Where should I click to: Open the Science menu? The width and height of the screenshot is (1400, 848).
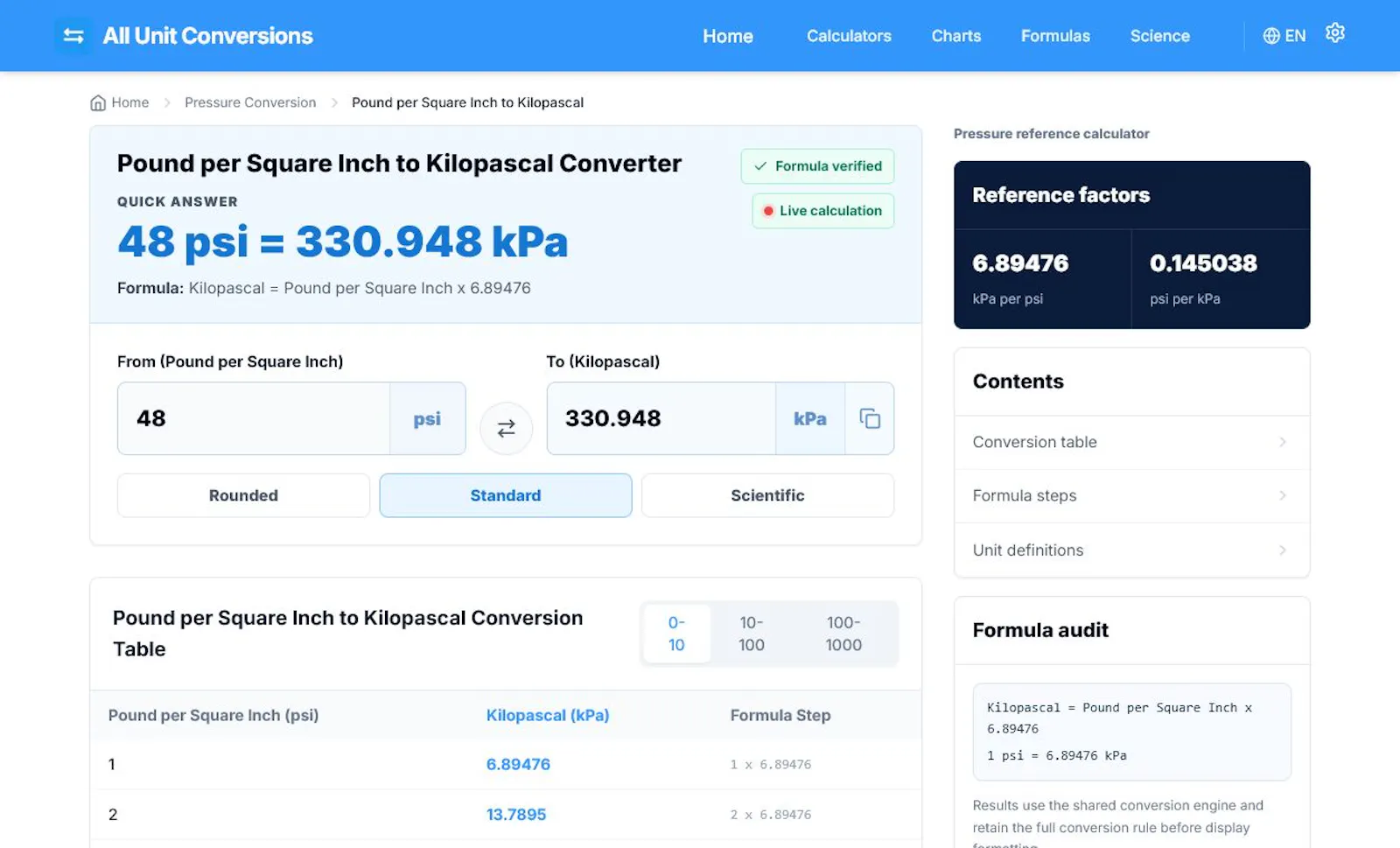(1159, 36)
